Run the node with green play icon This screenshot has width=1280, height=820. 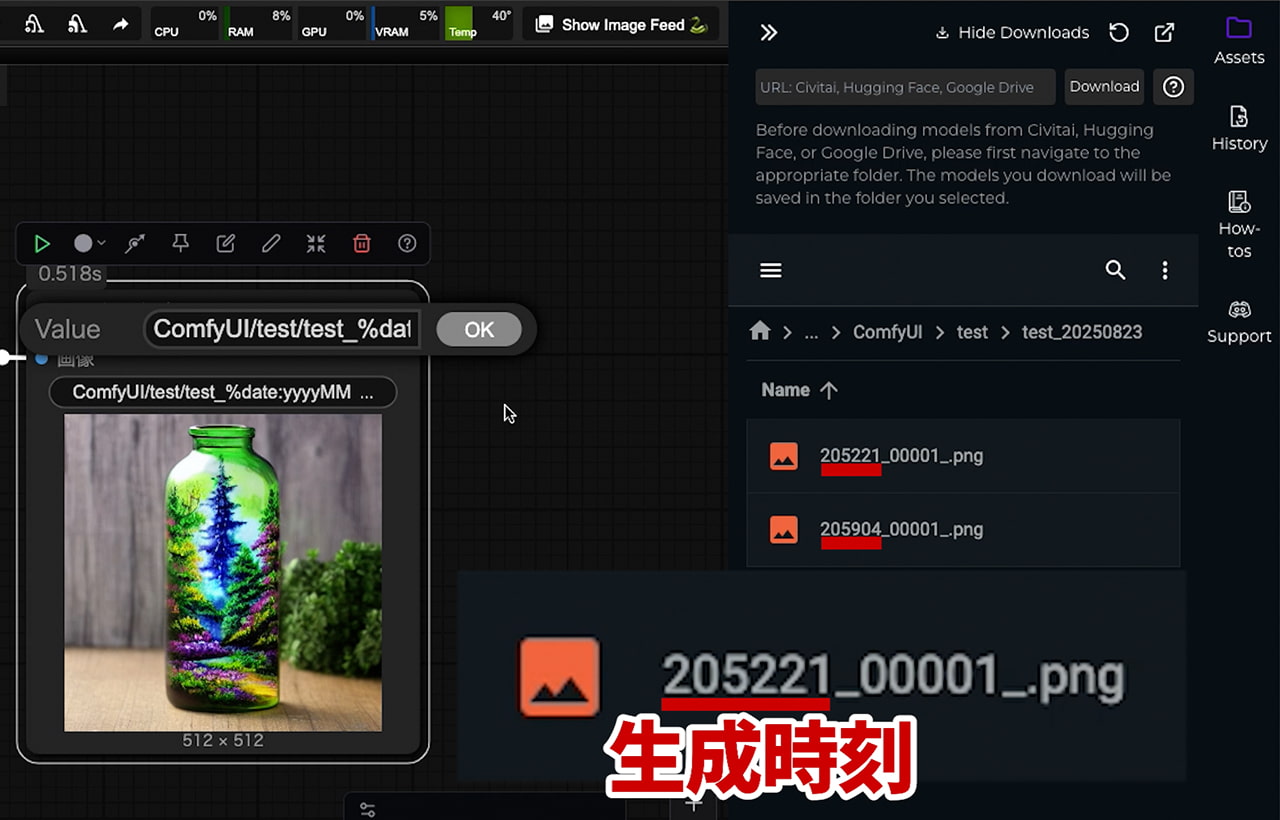(x=42, y=244)
